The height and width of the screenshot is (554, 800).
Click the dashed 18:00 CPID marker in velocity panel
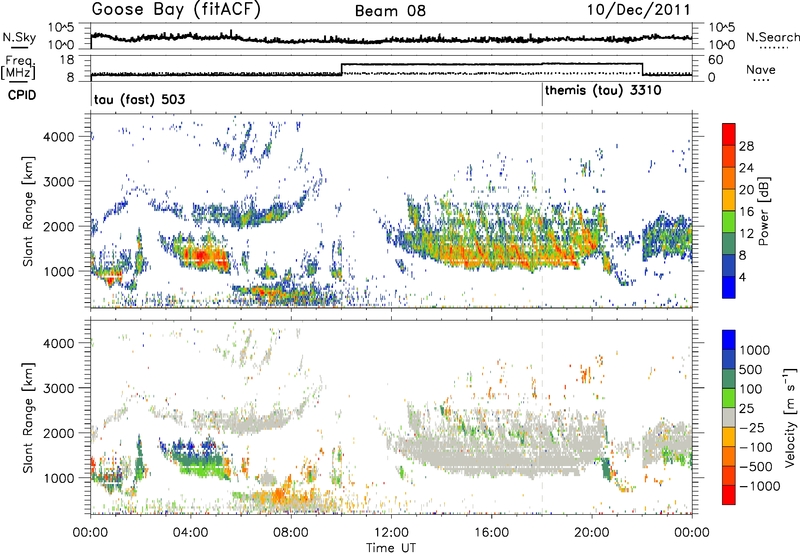coord(542,417)
